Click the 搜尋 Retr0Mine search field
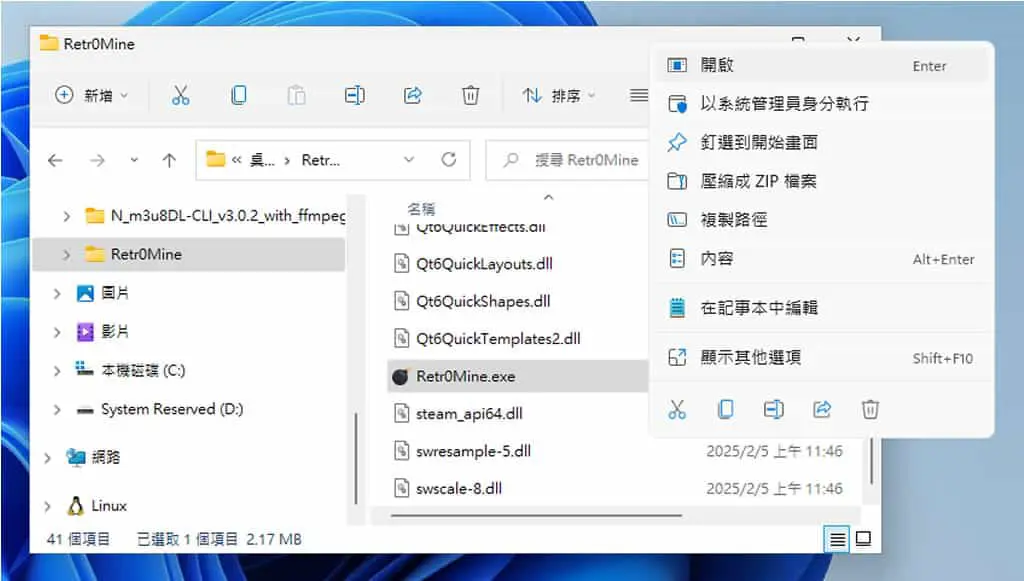The image size is (1024, 581). (568, 160)
